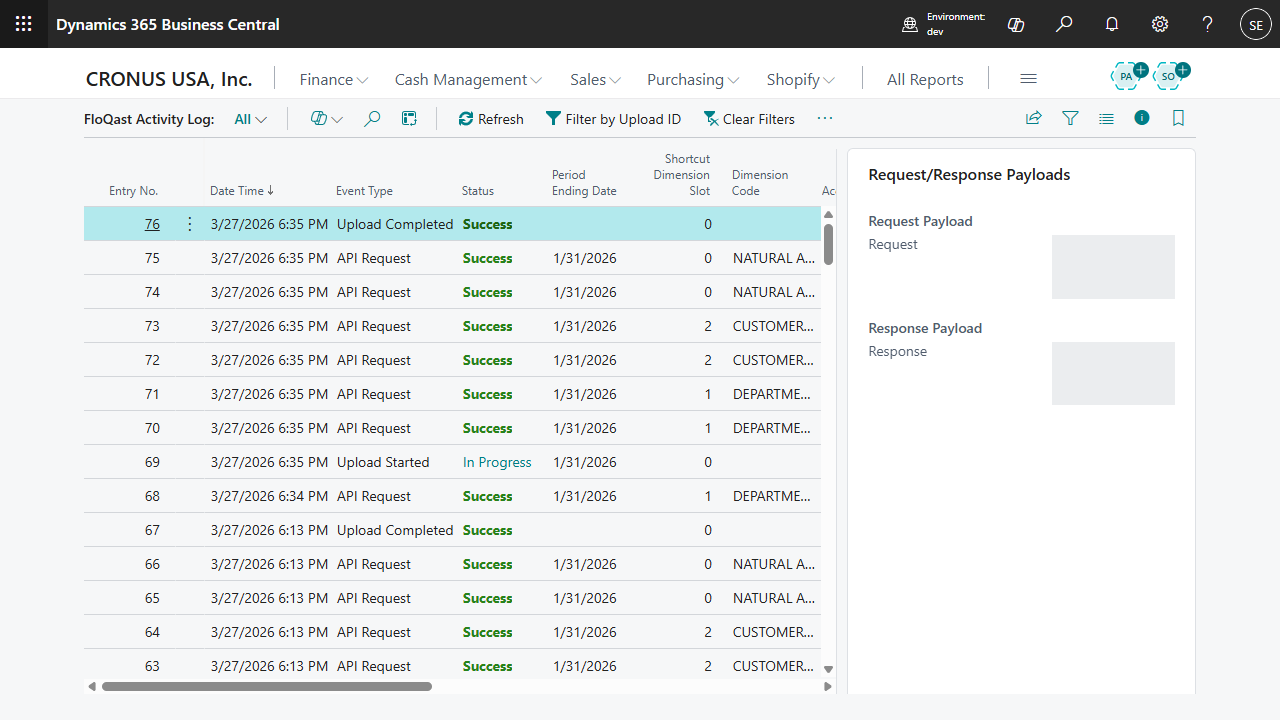Sort by the Date Time column header
This screenshot has height=720, width=1280.
tap(242, 191)
